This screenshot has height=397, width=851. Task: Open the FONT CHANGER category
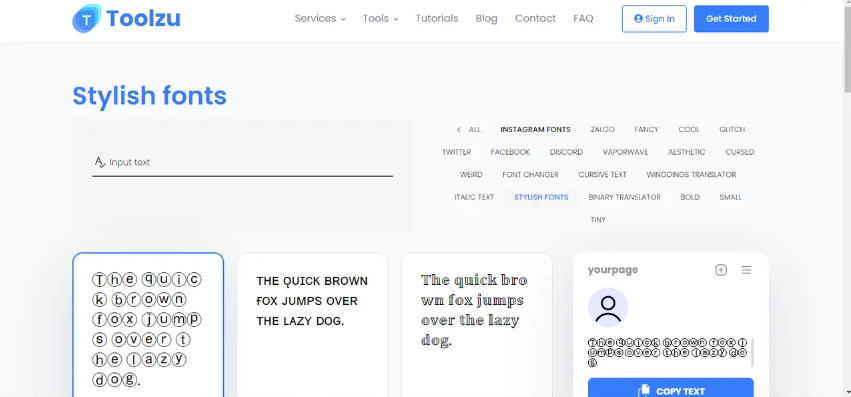coord(530,175)
